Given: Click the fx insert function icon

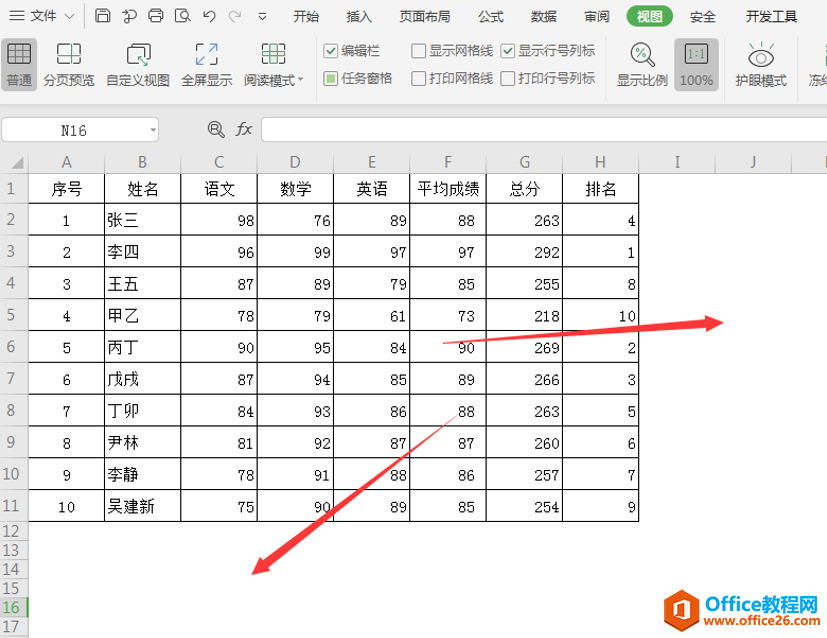Looking at the screenshot, I should pos(243,129).
